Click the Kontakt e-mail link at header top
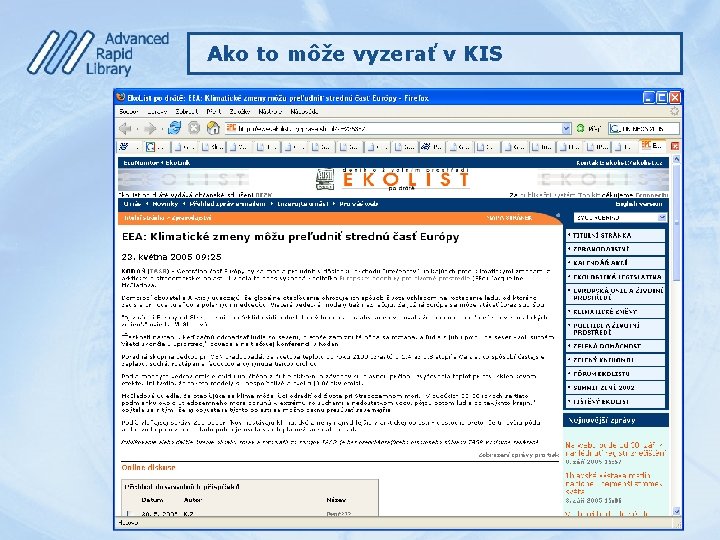 point(619,163)
